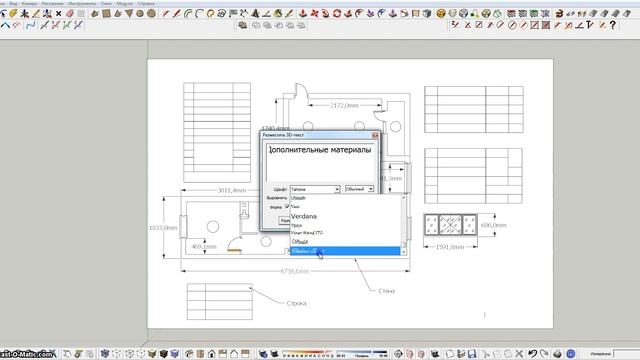Viewport: 640px width, 360px height.
Task: Click the 3011,4mm dimension label
Action: pyautogui.click(x=232, y=190)
